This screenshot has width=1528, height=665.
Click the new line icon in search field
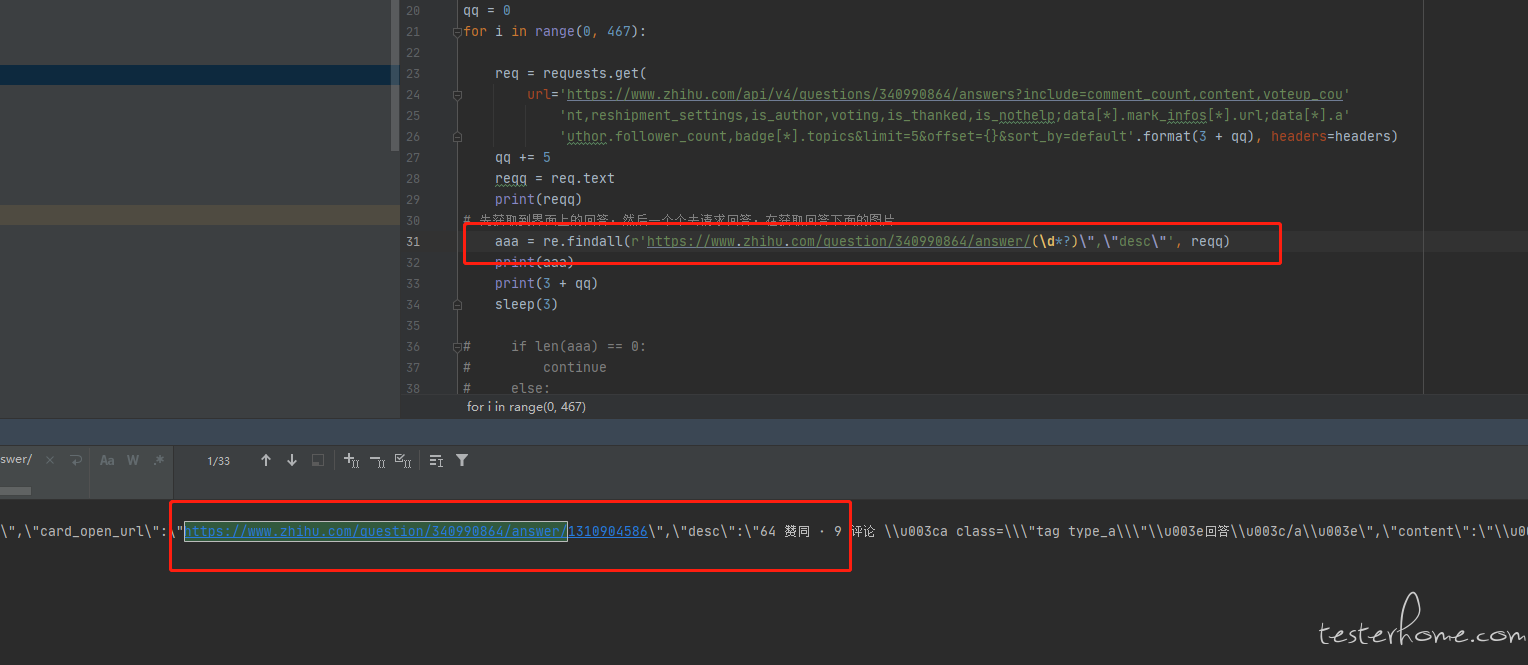point(75,460)
